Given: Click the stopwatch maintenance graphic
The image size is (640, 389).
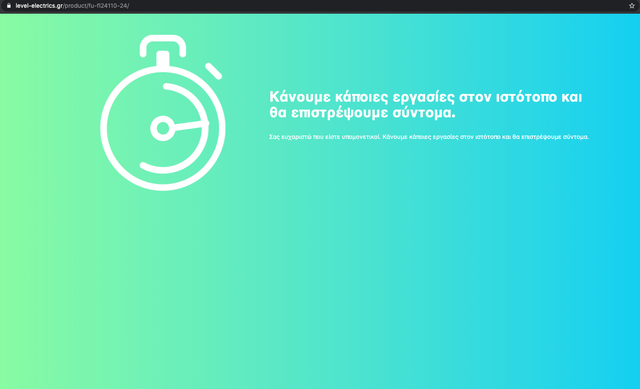Looking at the screenshot, I should click(163, 113).
